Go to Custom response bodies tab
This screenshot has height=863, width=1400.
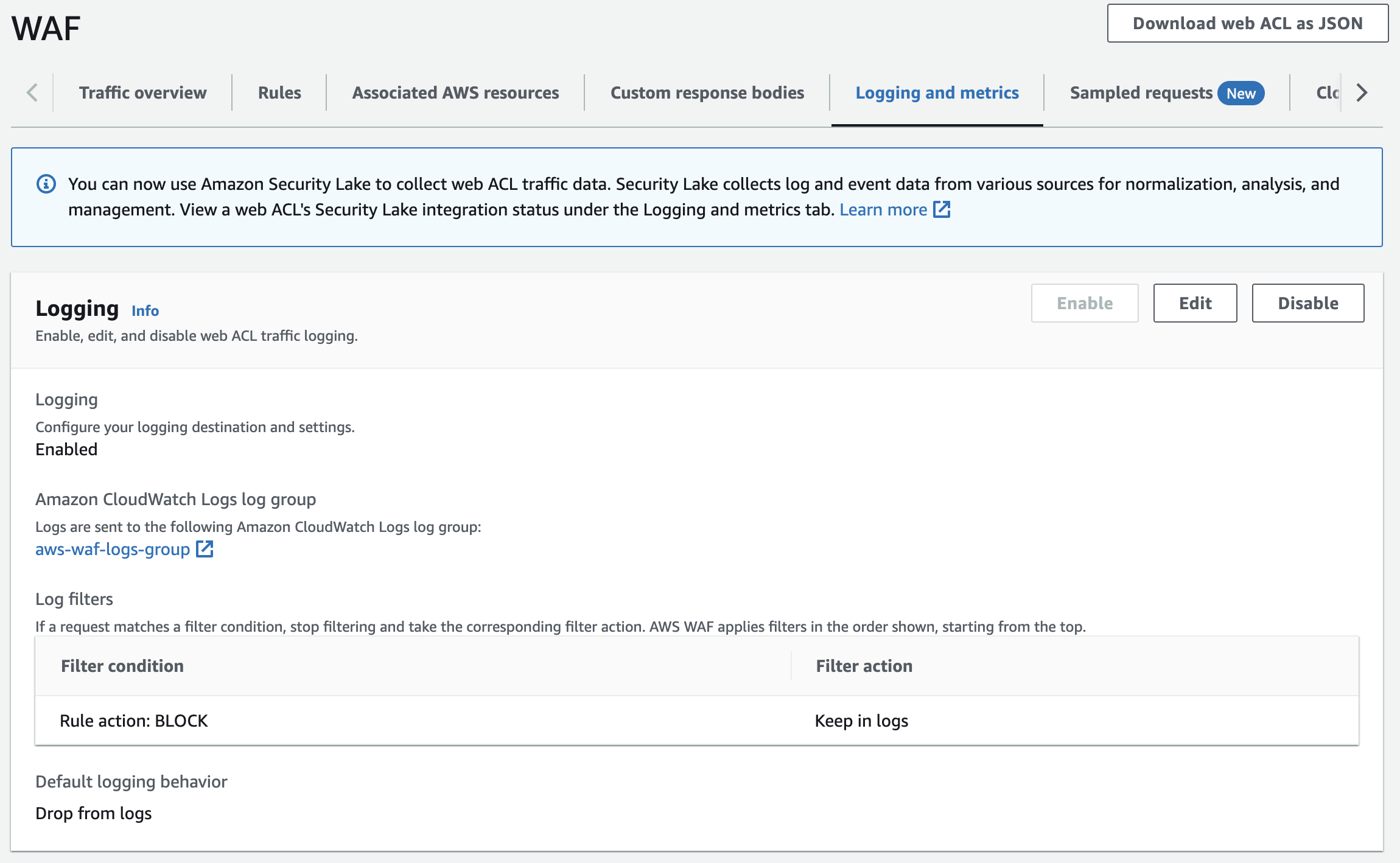[707, 93]
